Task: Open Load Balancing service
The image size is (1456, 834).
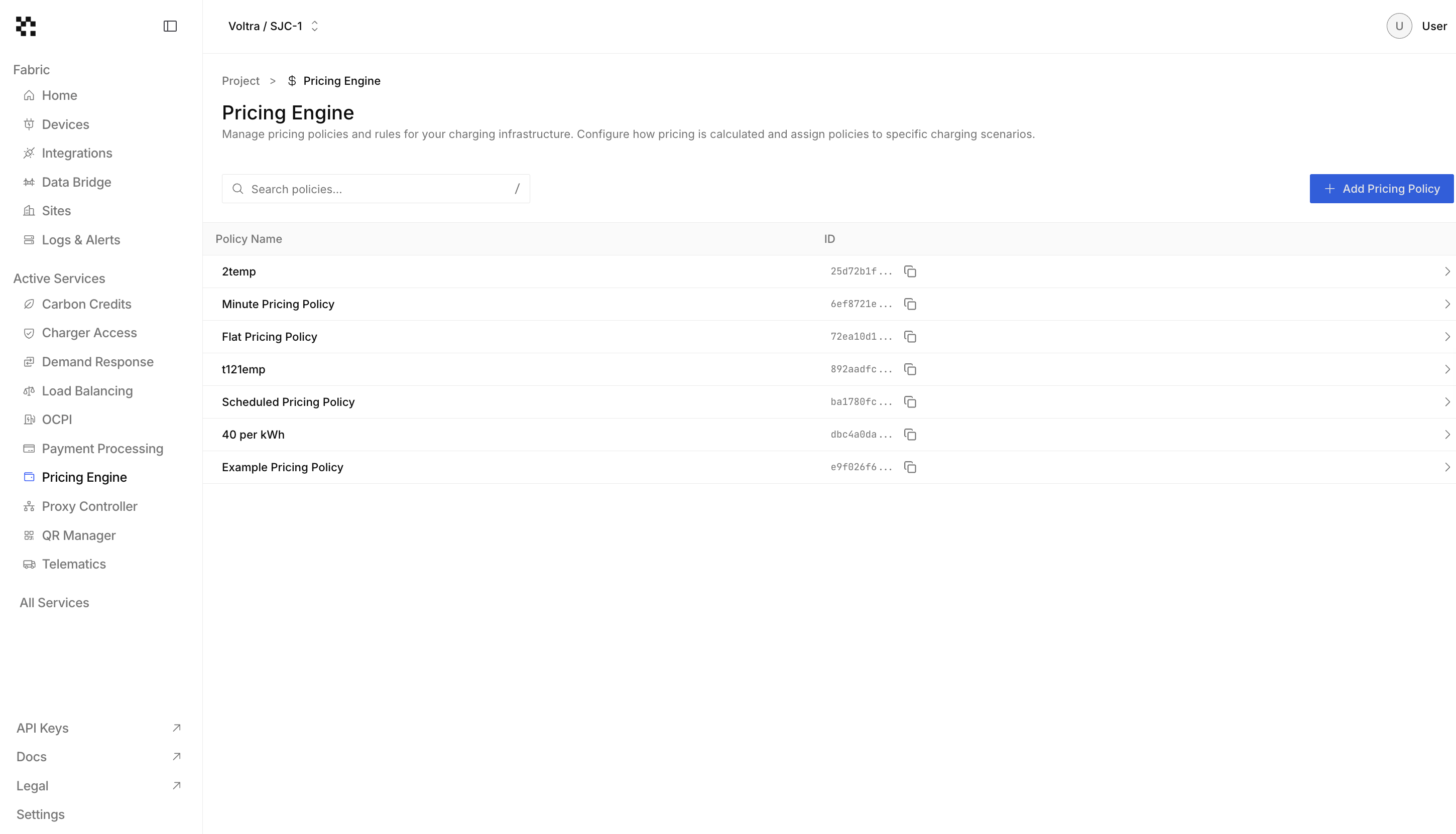Action: click(x=78, y=390)
